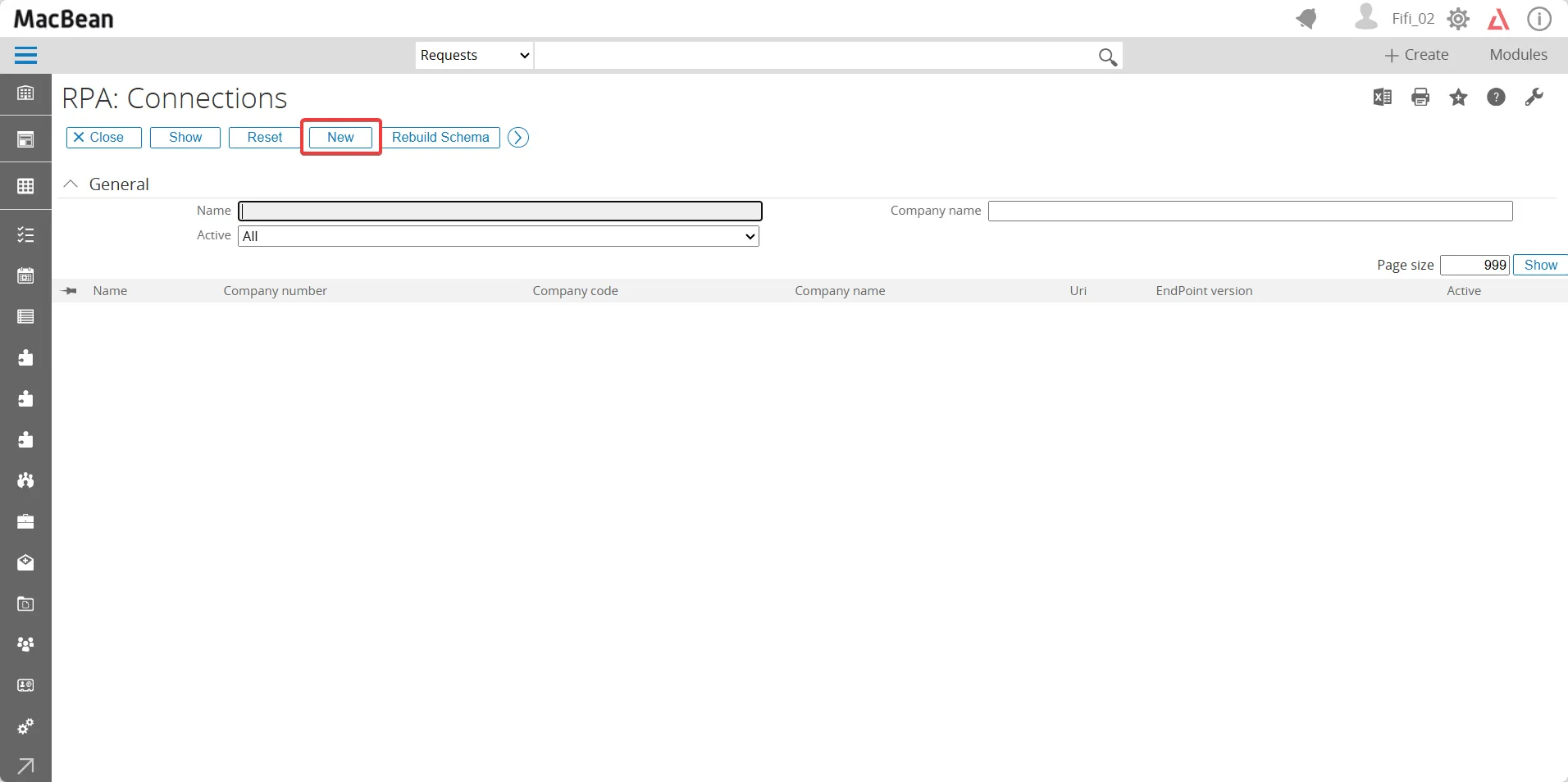Click the search magnifier icon
Image resolution: width=1568 pixels, height=782 pixels.
pyautogui.click(x=1107, y=57)
